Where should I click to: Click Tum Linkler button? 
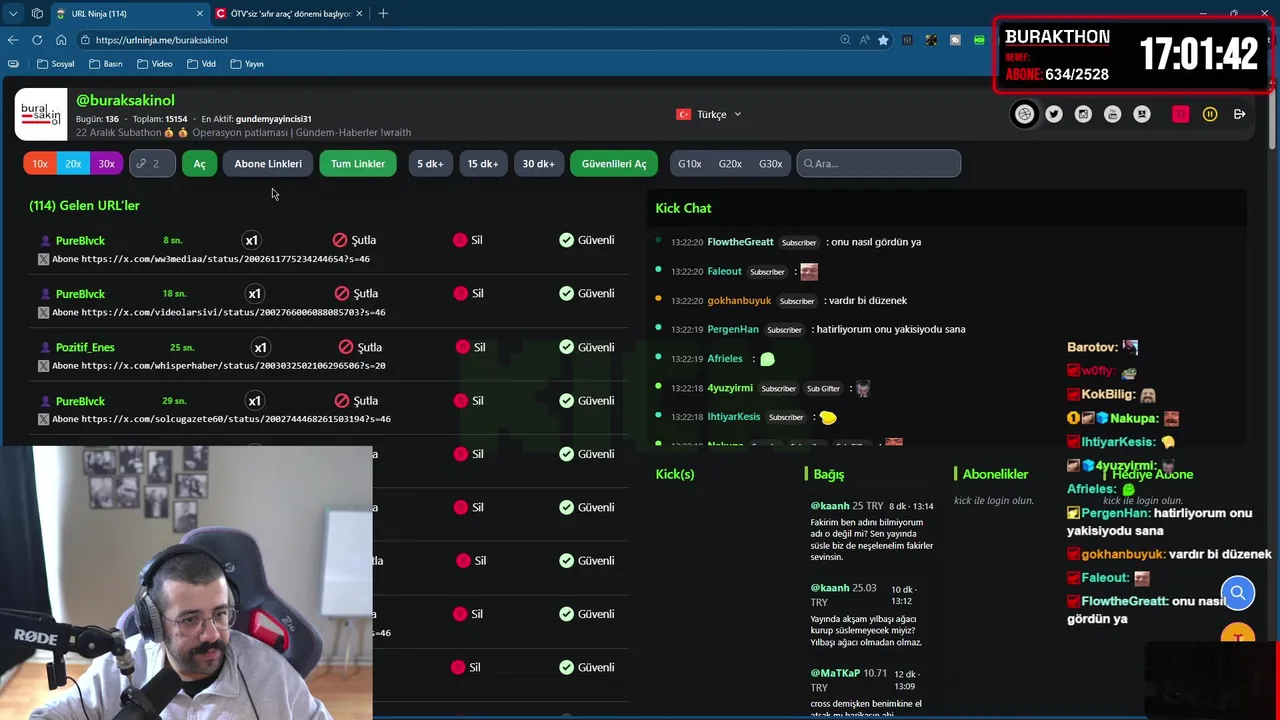coord(358,163)
